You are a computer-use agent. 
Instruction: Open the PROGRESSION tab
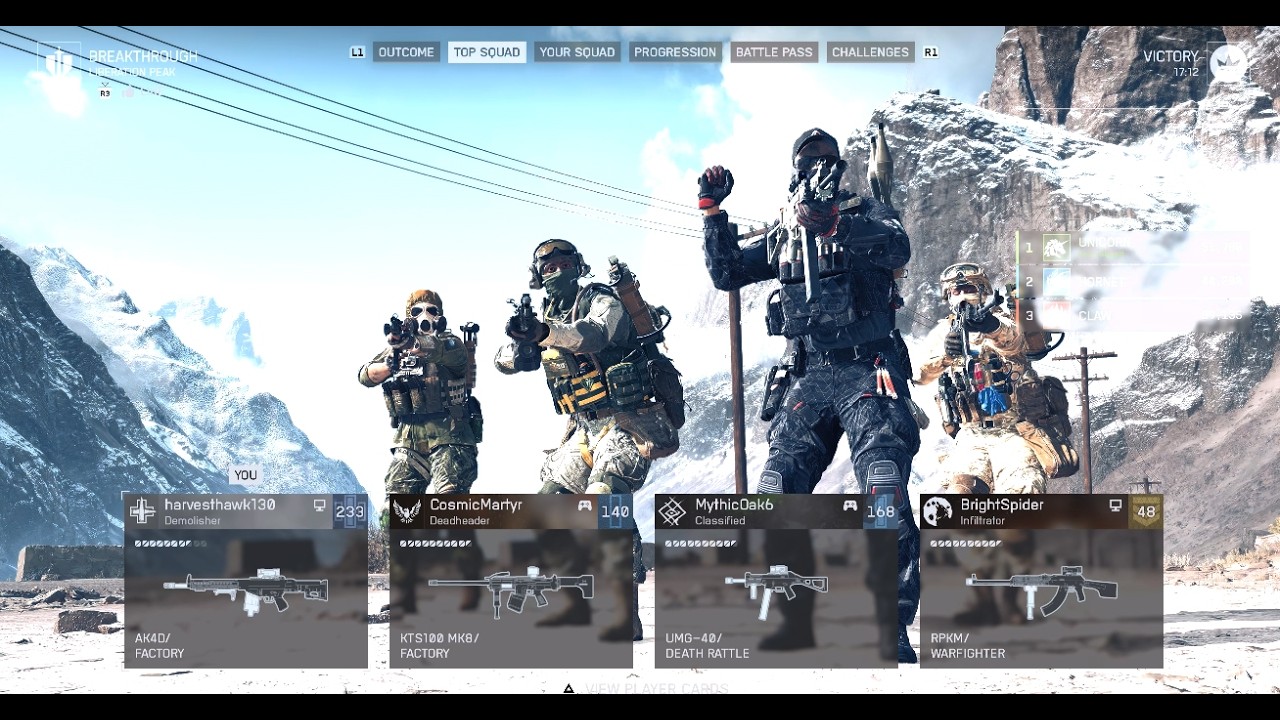coord(675,52)
